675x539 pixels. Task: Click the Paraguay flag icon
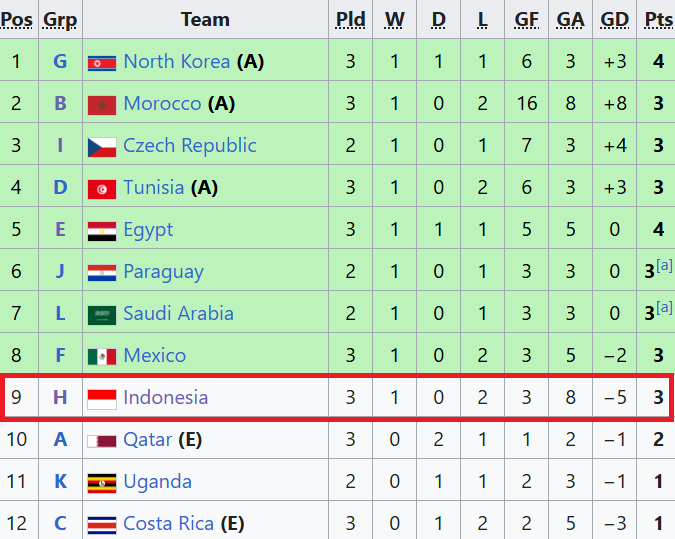[102, 272]
